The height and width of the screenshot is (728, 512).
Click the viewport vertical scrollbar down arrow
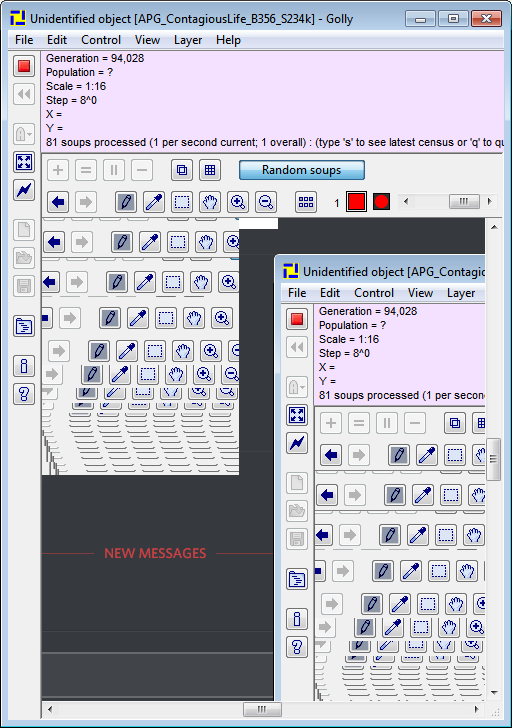point(494,693)
